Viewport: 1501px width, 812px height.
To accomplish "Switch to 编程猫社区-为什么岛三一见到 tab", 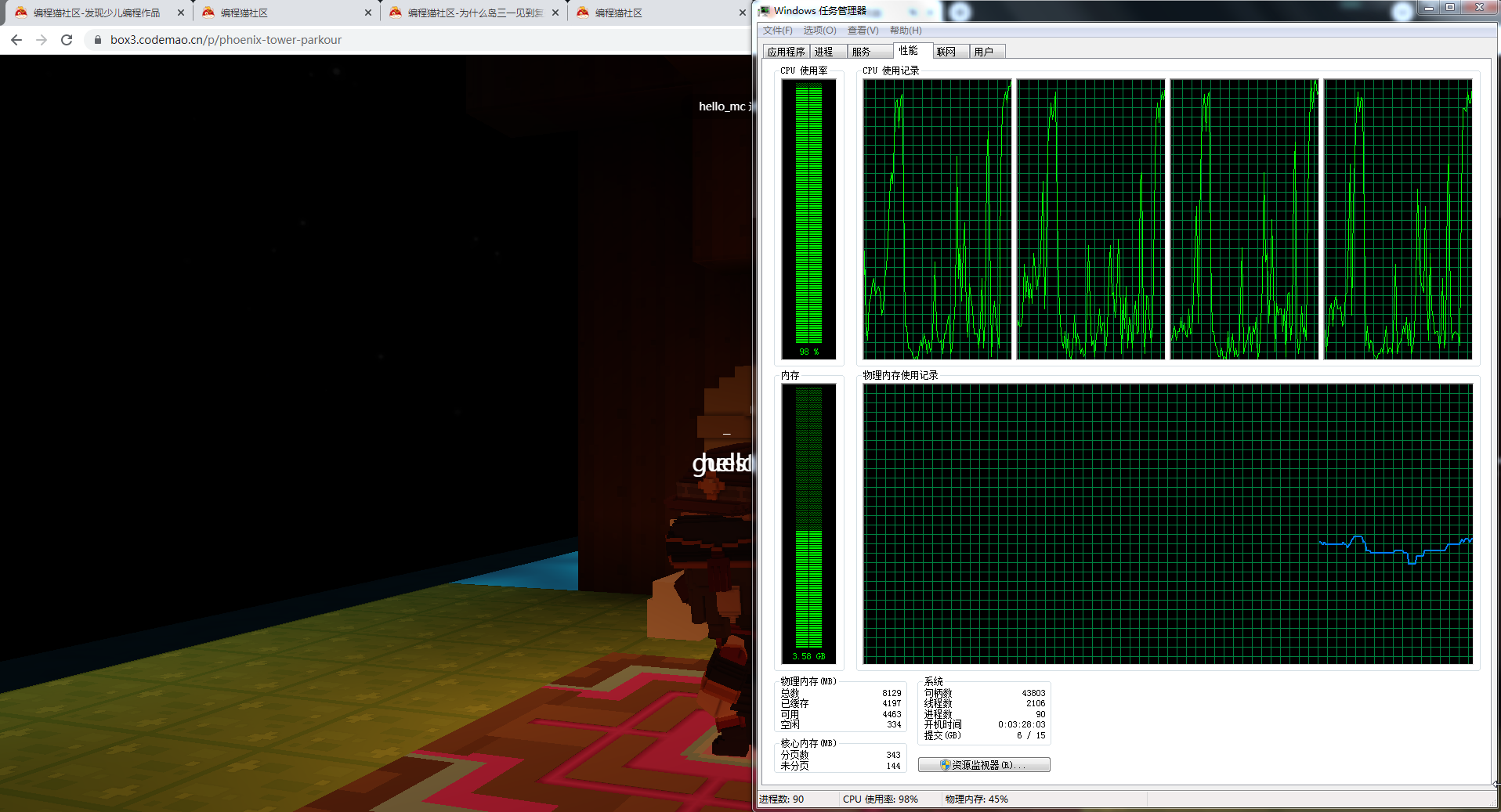I will pos(475,13).
